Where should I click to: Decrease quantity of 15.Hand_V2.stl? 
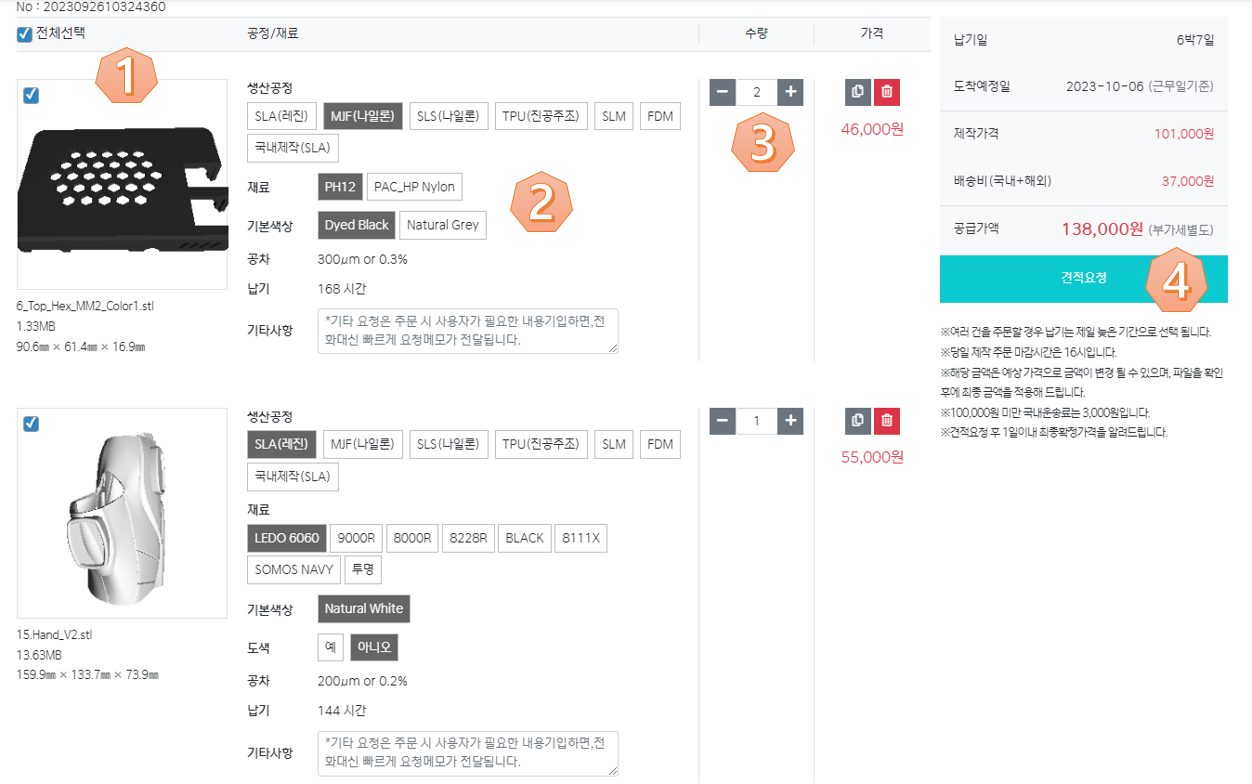tap(723, 421)
